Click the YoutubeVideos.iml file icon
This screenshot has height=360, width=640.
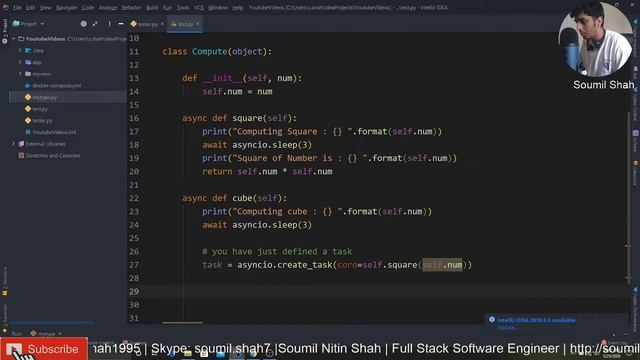coord(28,132)
